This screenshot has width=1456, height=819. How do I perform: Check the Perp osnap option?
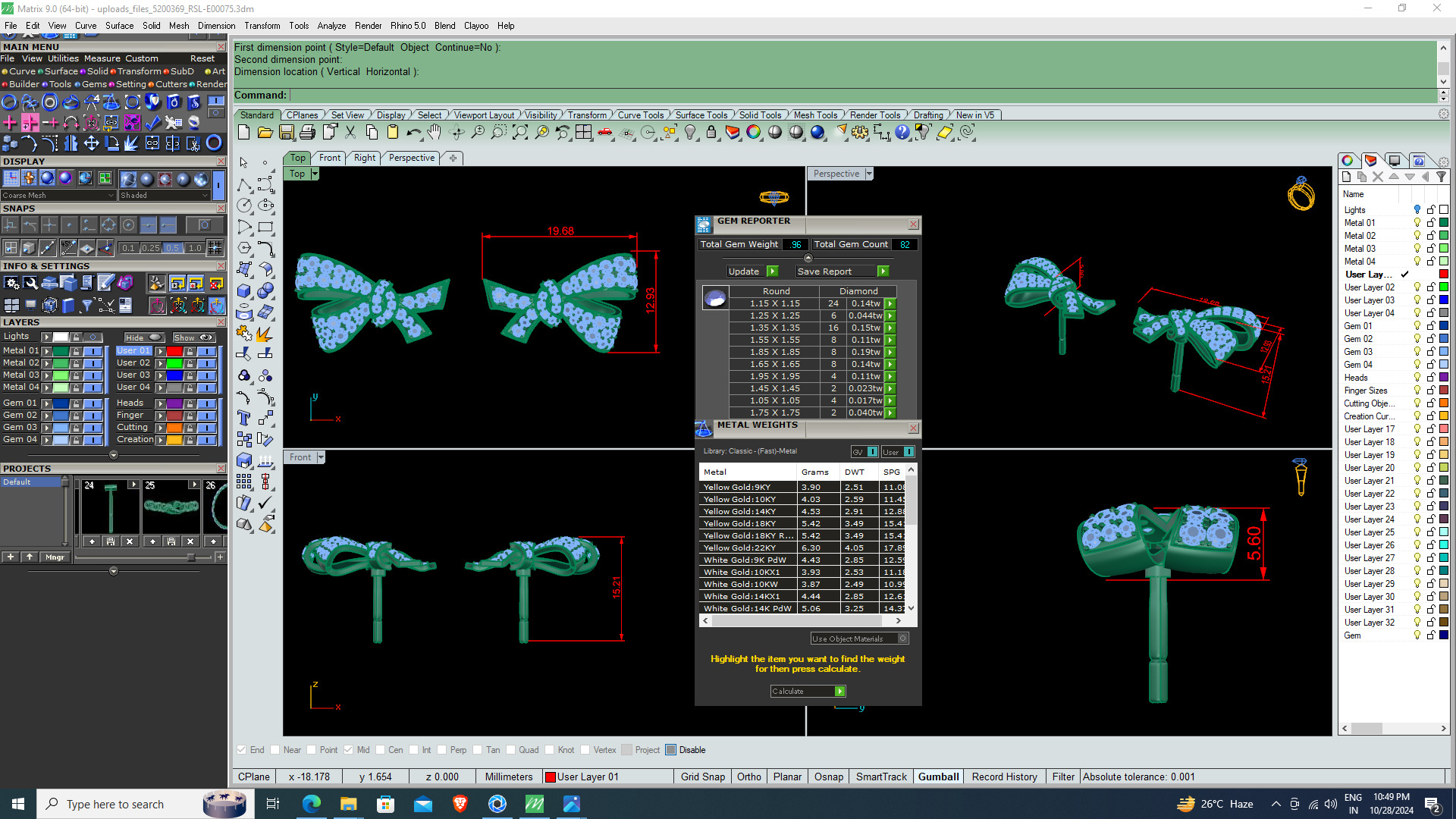[x=442, y=750]
